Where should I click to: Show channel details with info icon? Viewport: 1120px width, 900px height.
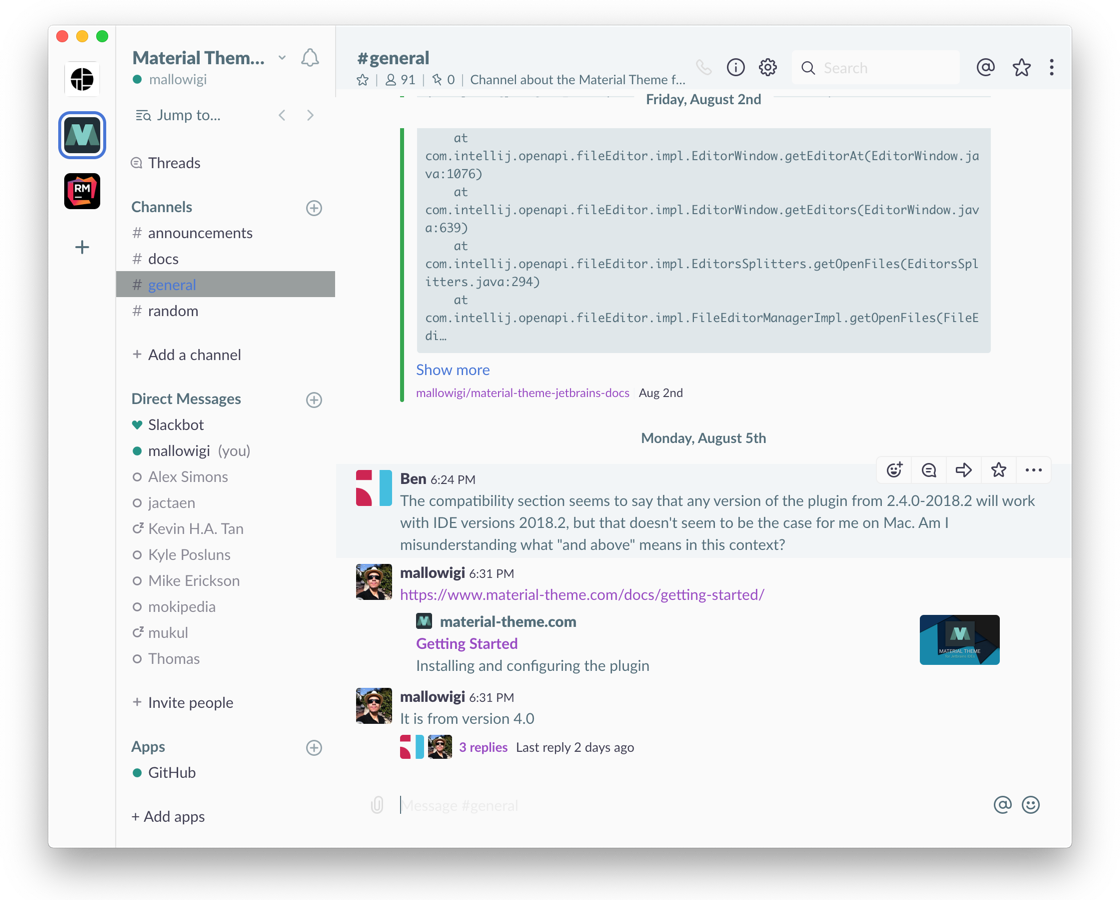coord(736,68)
